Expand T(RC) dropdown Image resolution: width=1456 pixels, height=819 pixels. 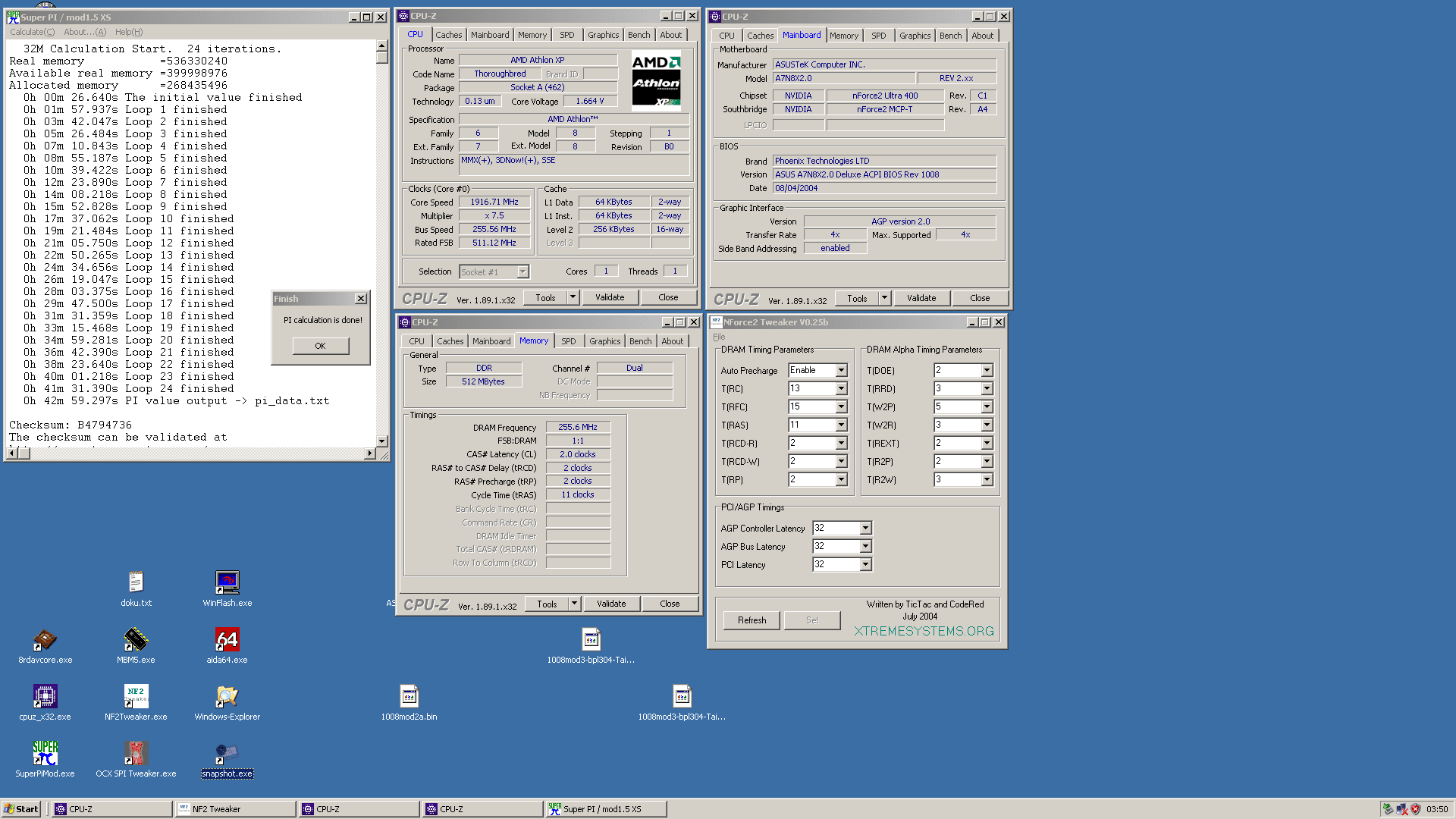click(841, 388)
